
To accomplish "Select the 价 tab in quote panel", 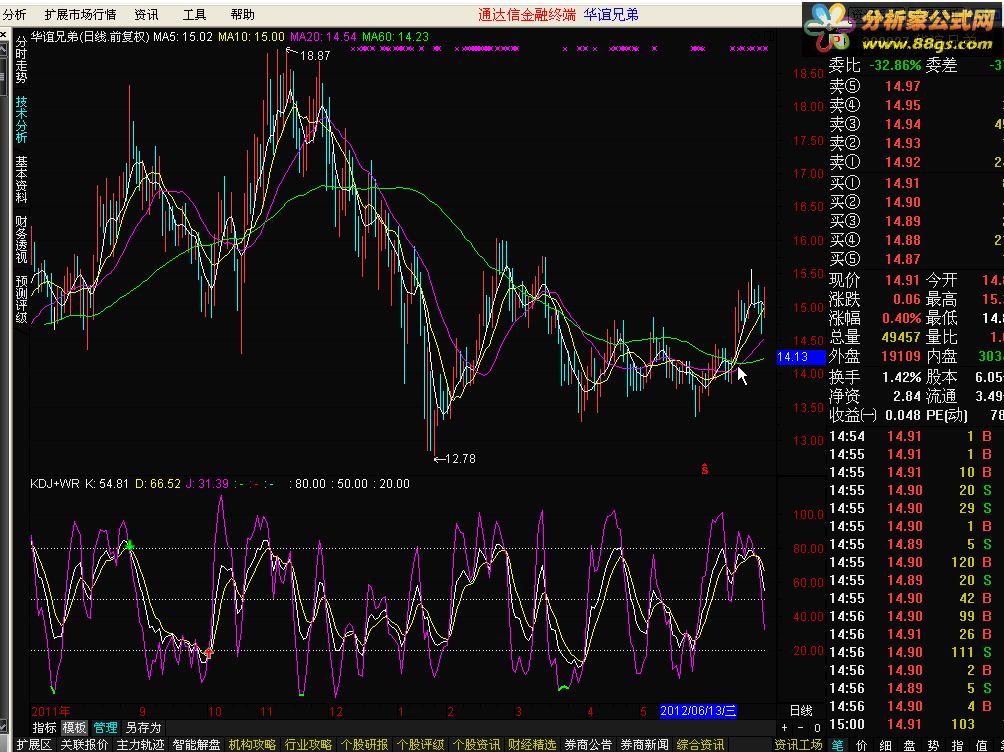I will click(861, 744).
